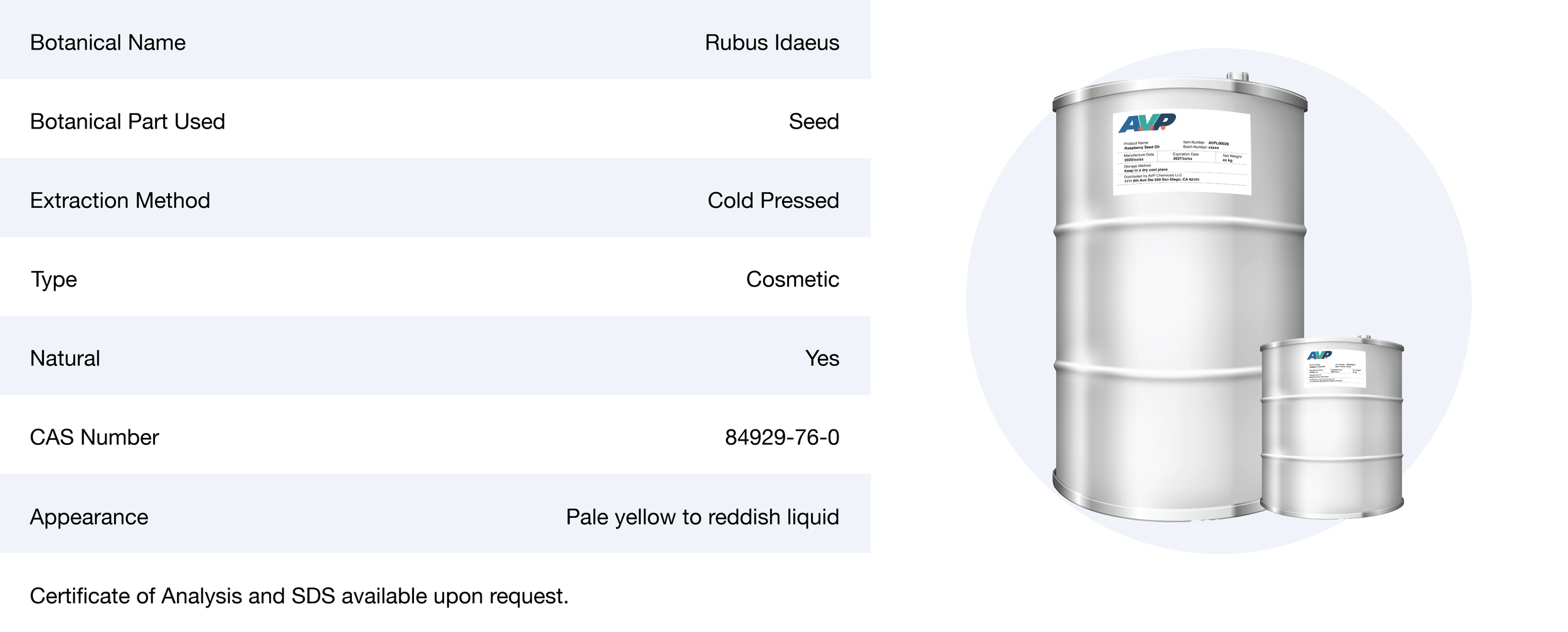Click the Cosmetic type value
Screen dimensions: 1568x632
coord(792,279)
